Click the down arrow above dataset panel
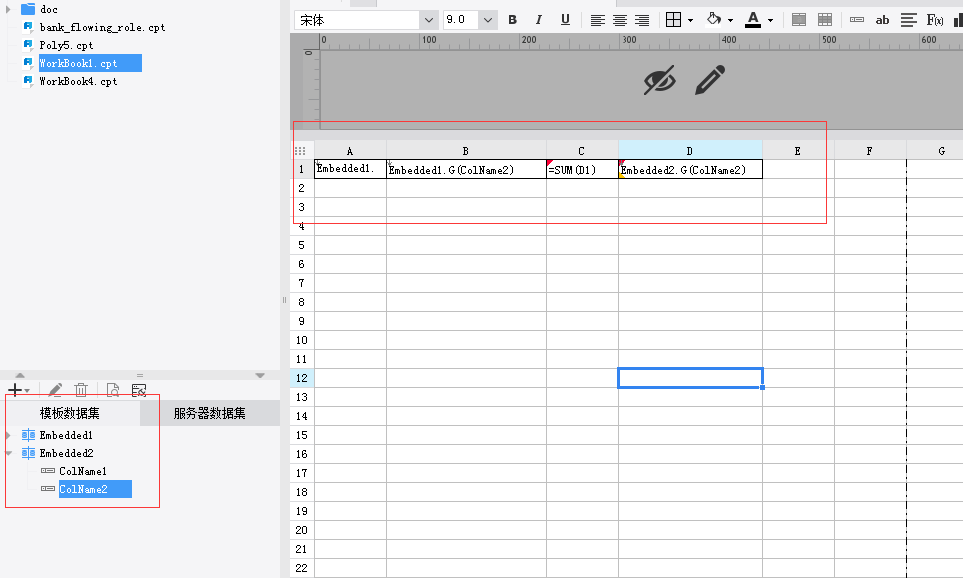The width and height of the screenshot is (963, 578). click(260, 375)
